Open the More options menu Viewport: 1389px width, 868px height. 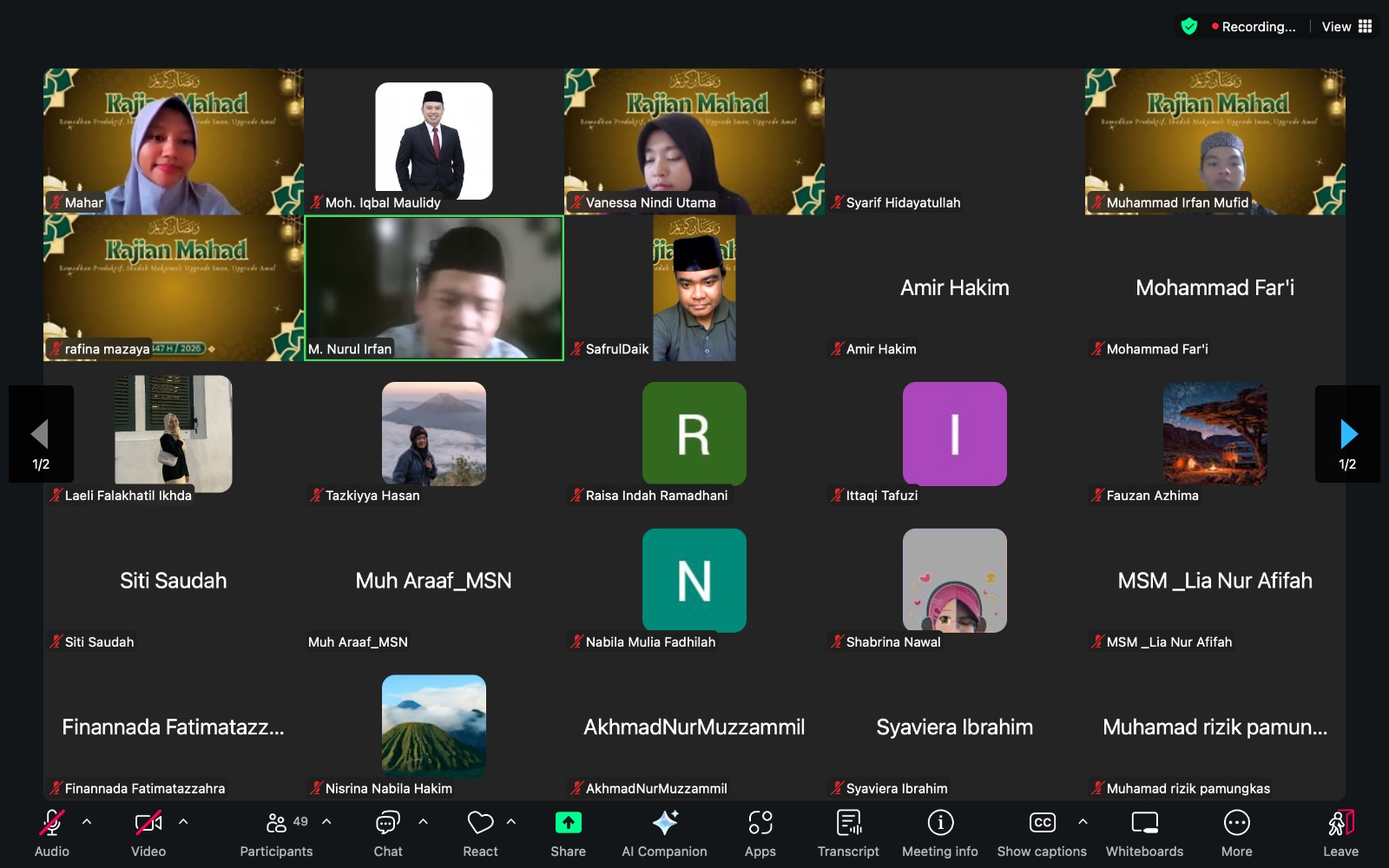pyautogui.click(x=1236, y=833)
